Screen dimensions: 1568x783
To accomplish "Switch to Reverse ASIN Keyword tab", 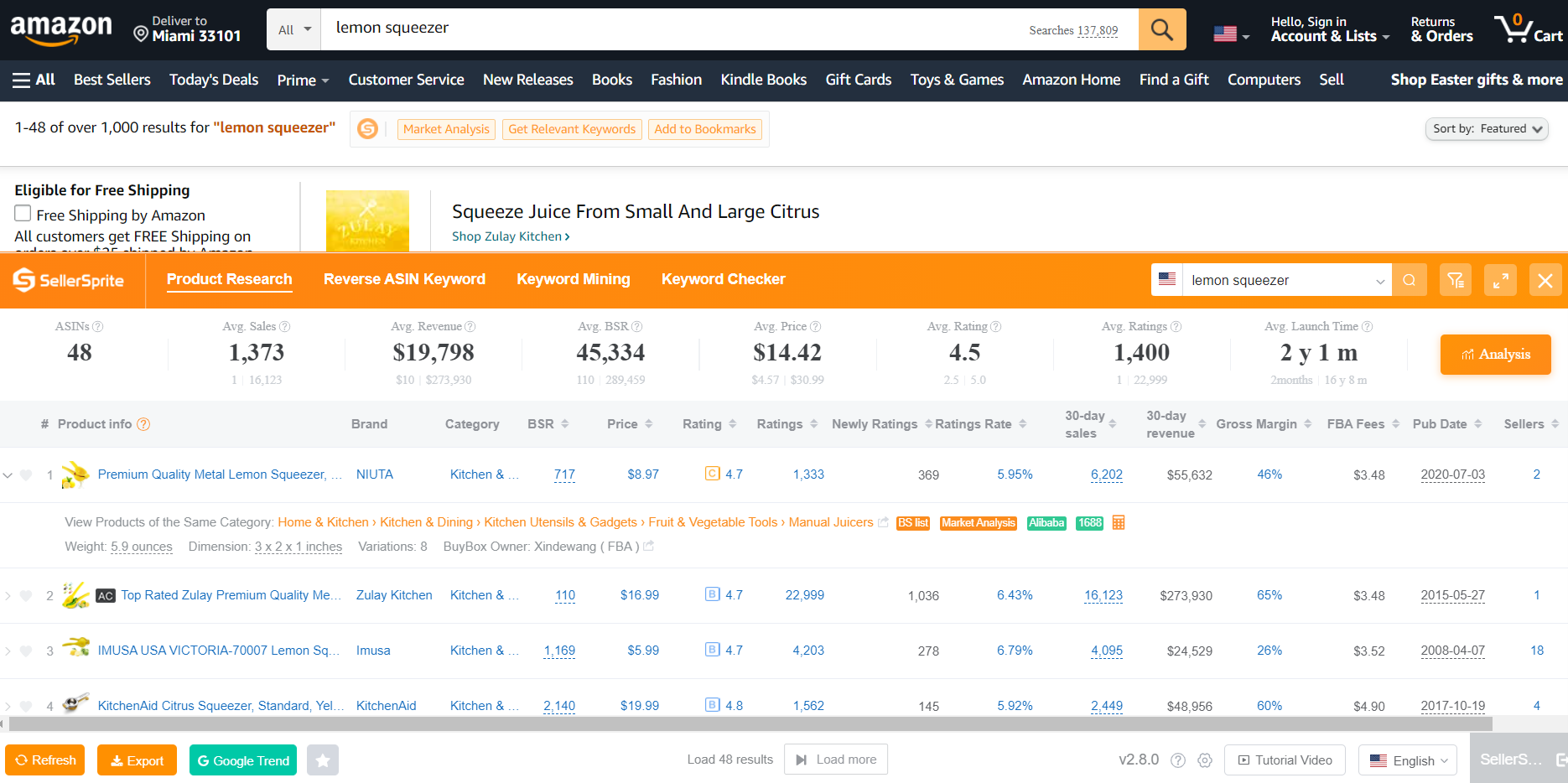I will [x=404, y=279].
